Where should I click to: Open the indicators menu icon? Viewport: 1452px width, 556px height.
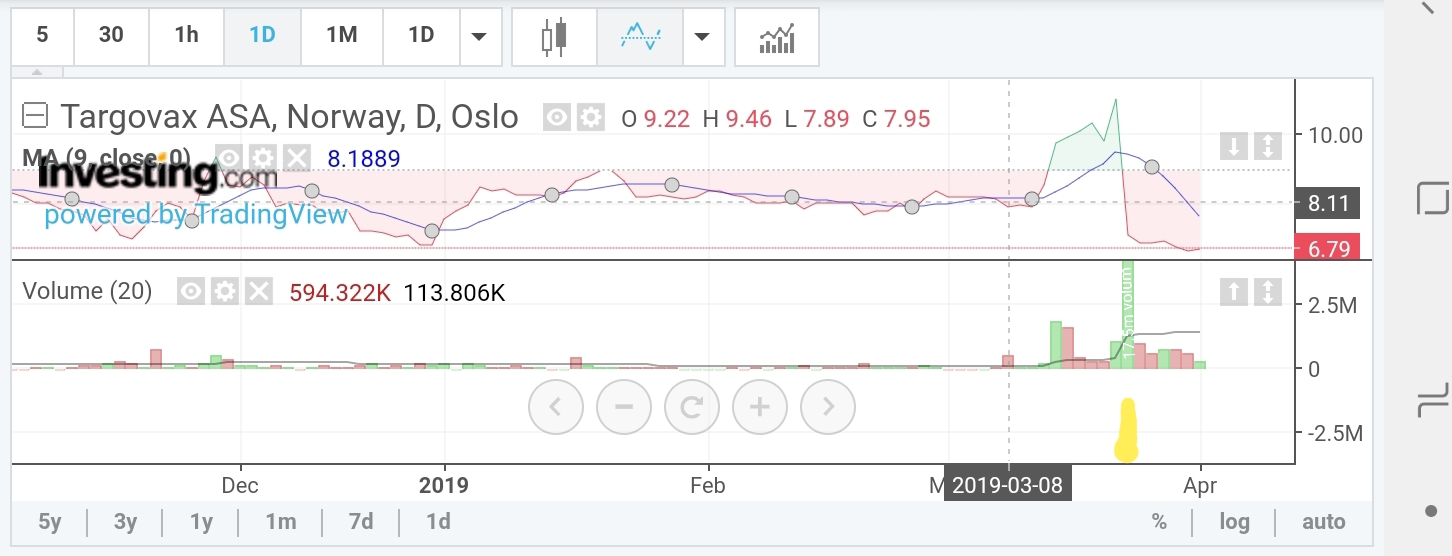click(x=777, y=37)
